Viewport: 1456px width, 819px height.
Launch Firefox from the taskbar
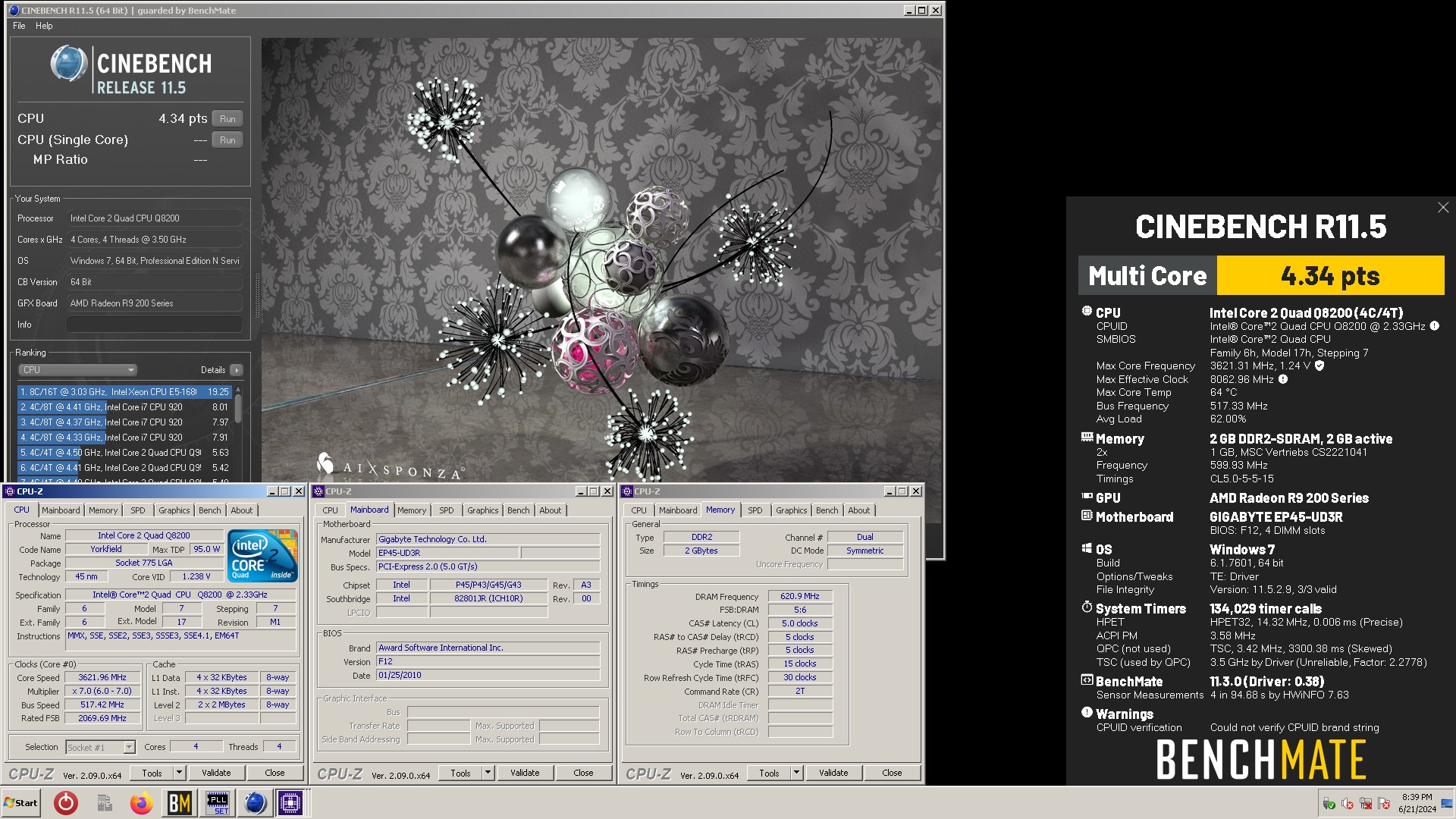pos(141,803)
